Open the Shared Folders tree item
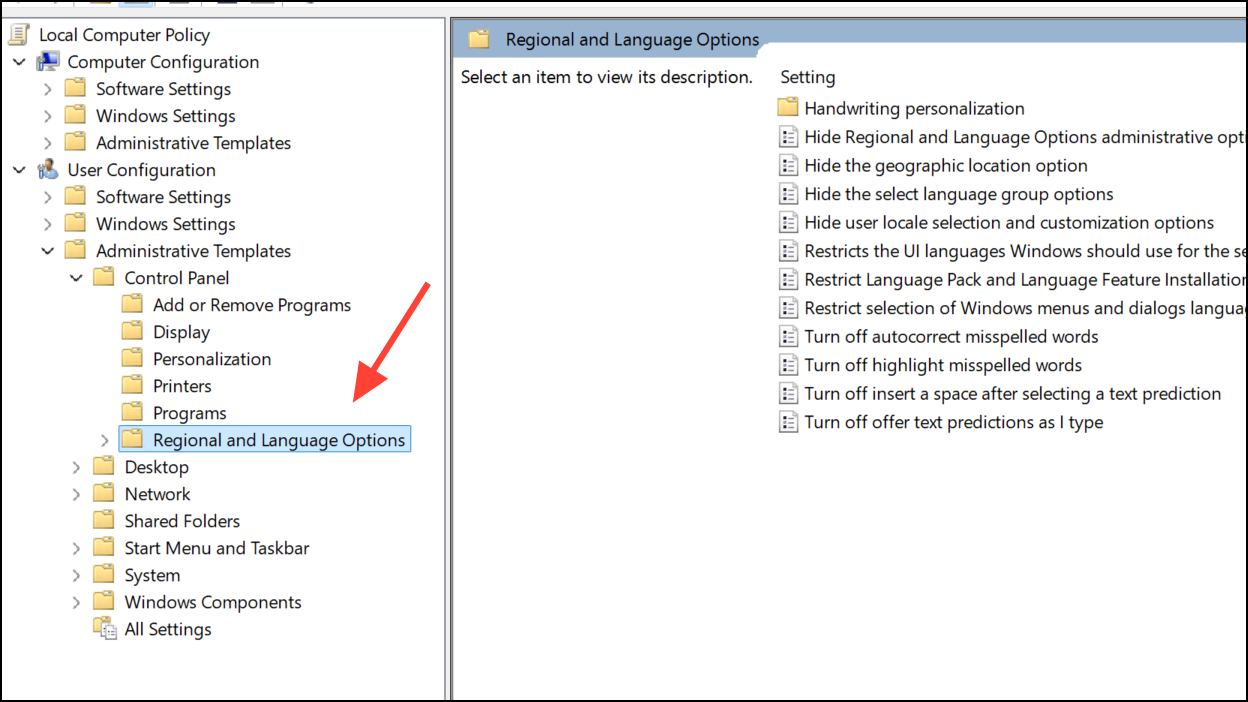Viewport: 1248px width, 702px height. point(182,521)
